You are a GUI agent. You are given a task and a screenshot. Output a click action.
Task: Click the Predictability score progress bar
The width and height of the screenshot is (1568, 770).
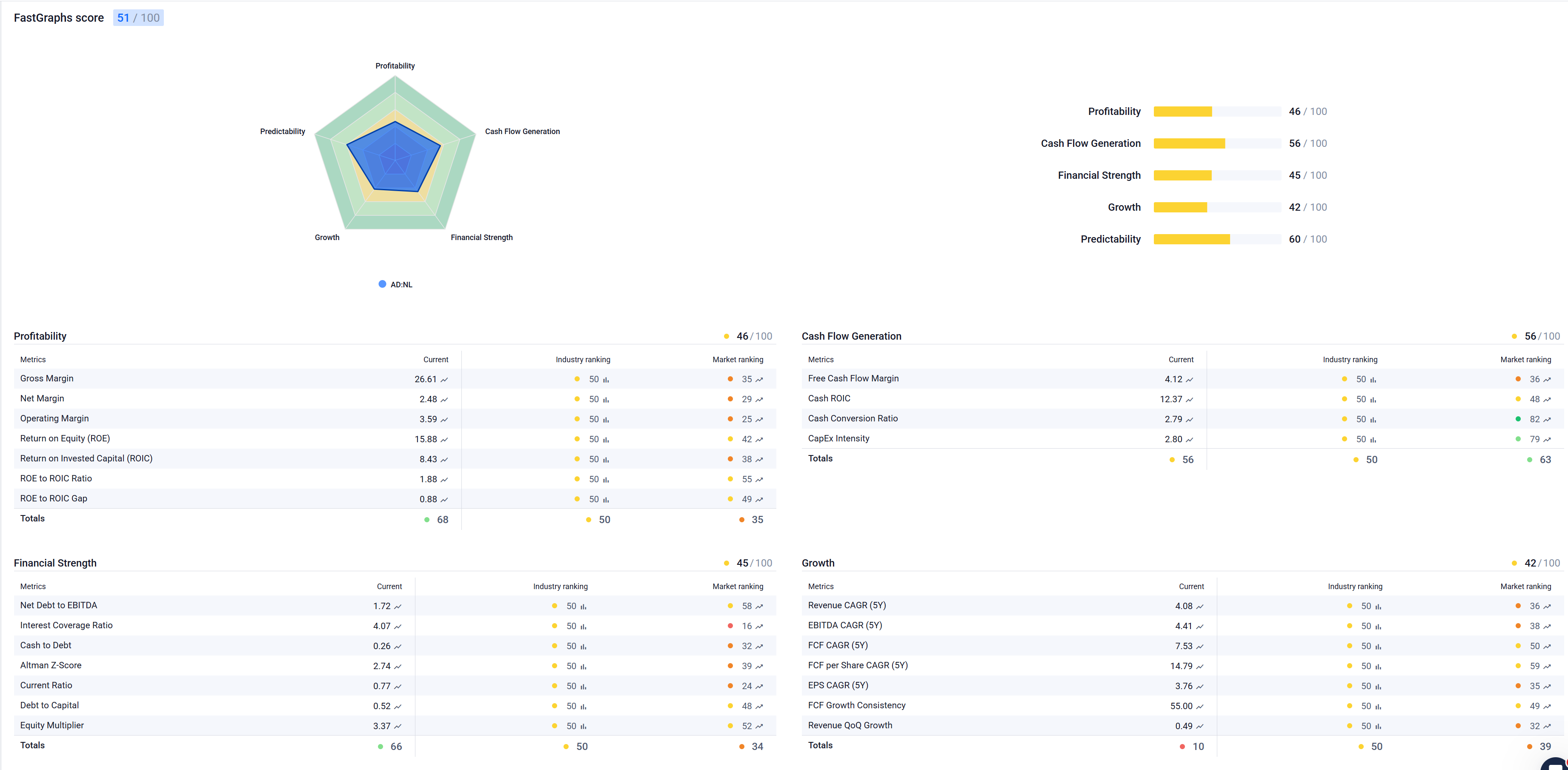[x=1217, y=239]
